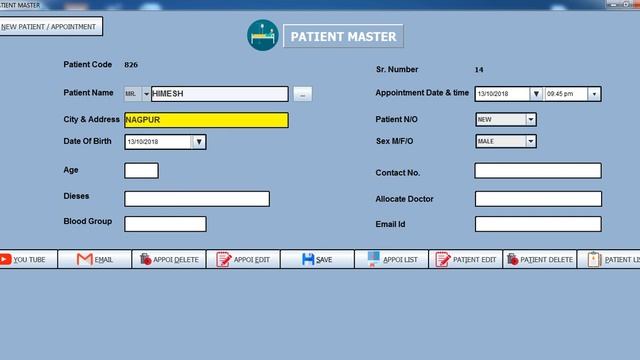Save the patient record
The image size is (640, 360).
click(x=317, y=260)
